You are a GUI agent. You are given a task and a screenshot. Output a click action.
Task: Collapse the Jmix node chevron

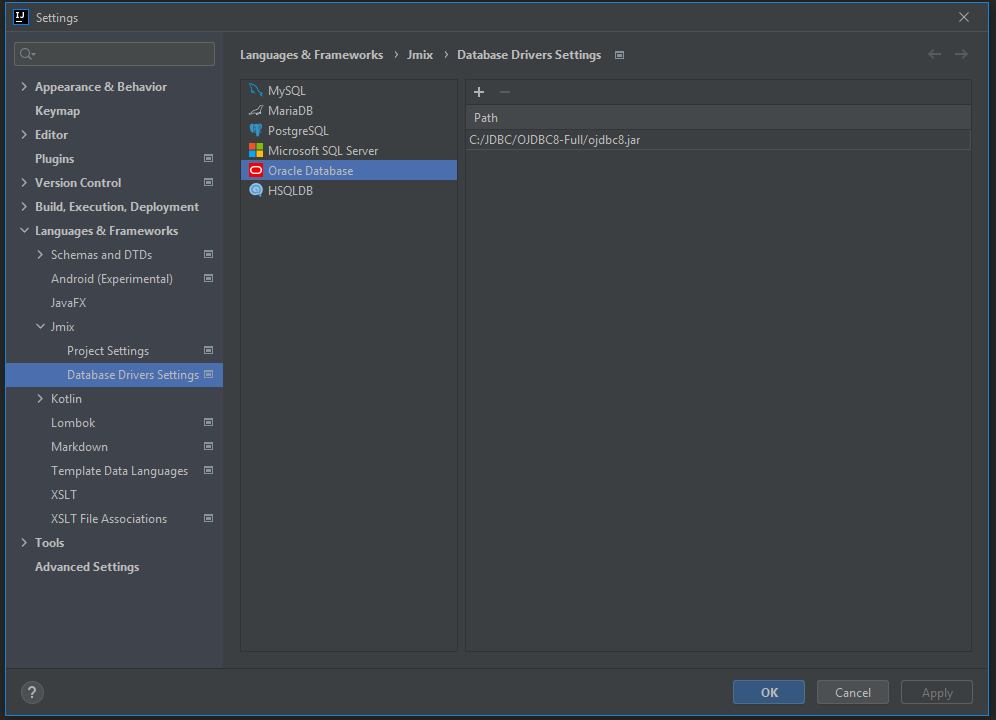pyautogui.click(x=40, y=327)
